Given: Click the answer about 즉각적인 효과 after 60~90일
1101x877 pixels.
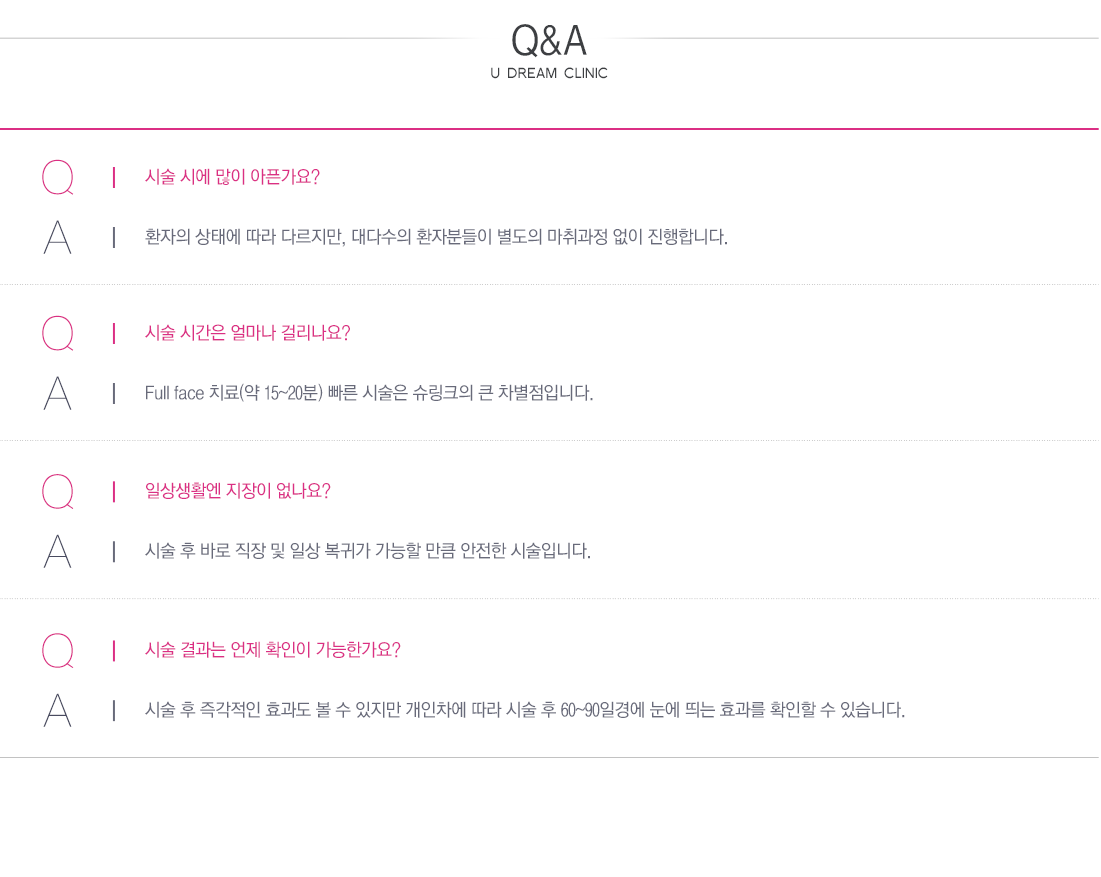Looking at the screenshot, I should click(x=525, y=710).
